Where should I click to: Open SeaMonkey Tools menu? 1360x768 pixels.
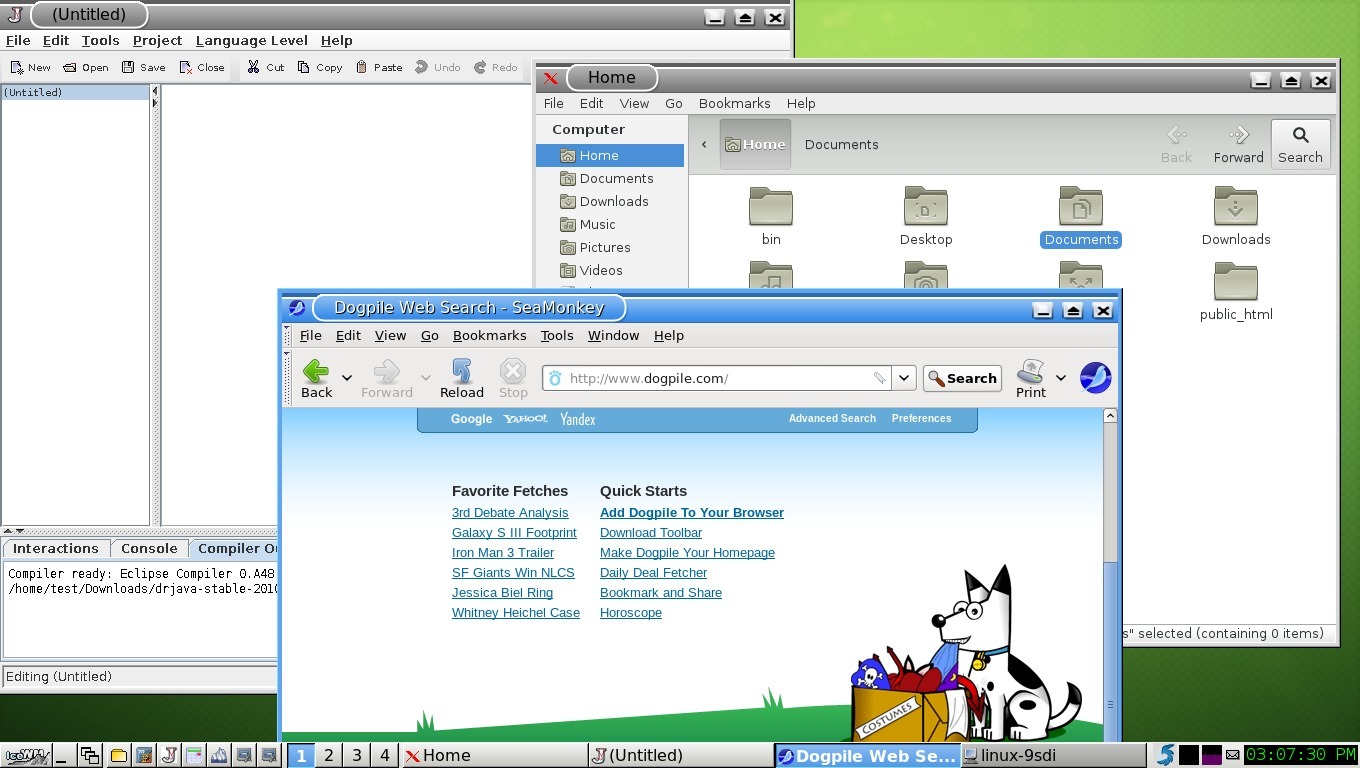(x=557, y=335)
